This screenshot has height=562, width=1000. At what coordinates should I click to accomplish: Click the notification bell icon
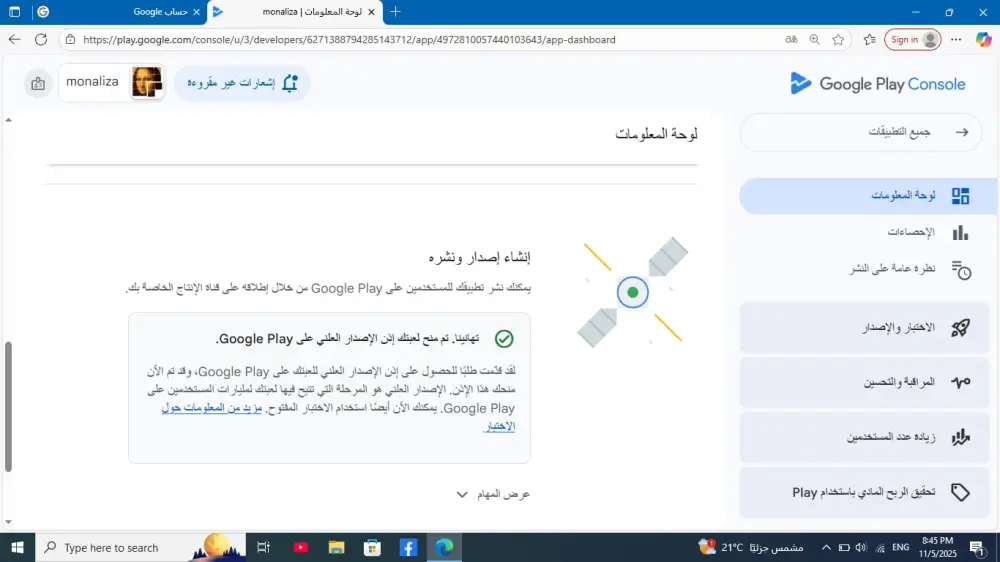click(290, 83)
